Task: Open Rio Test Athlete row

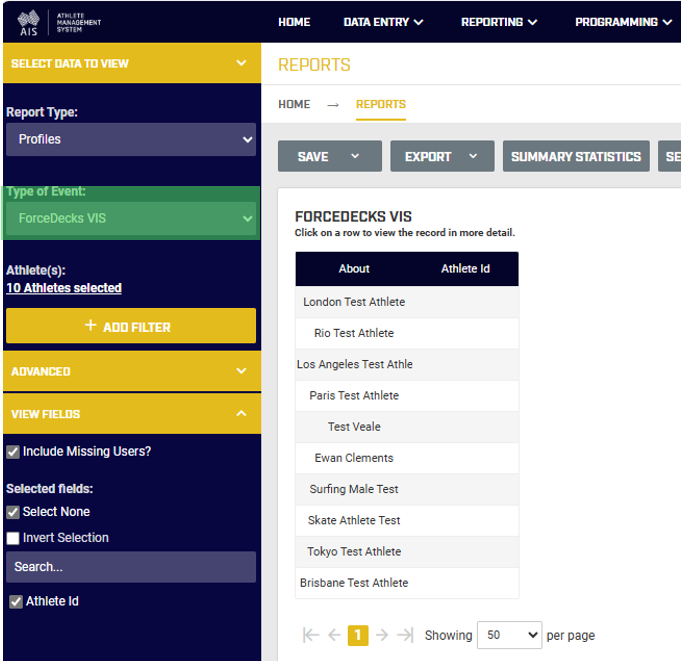Action: tap(407, 333)
